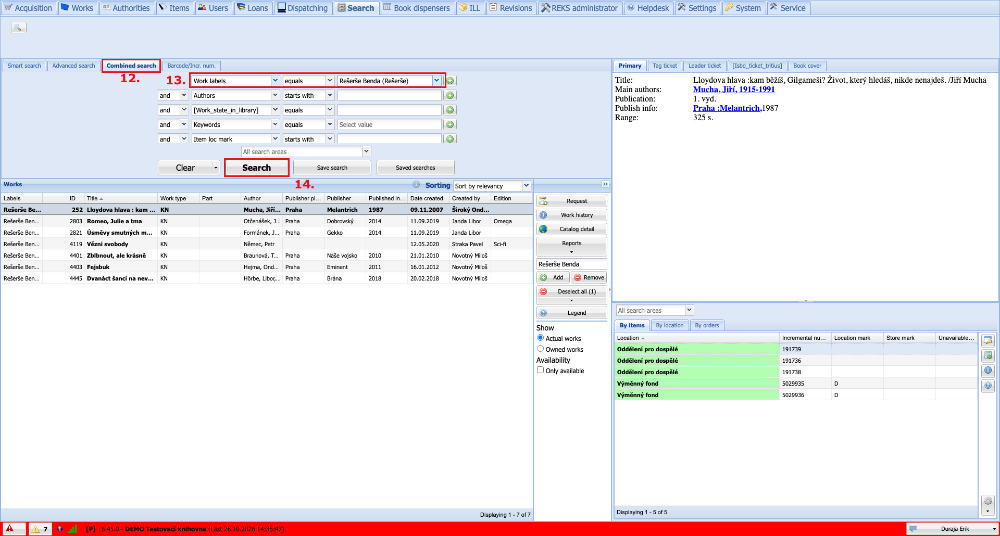The image size is (1000, 536).
Task: Open All search areas dropdown above items tabs
Action: click(689, 310)
